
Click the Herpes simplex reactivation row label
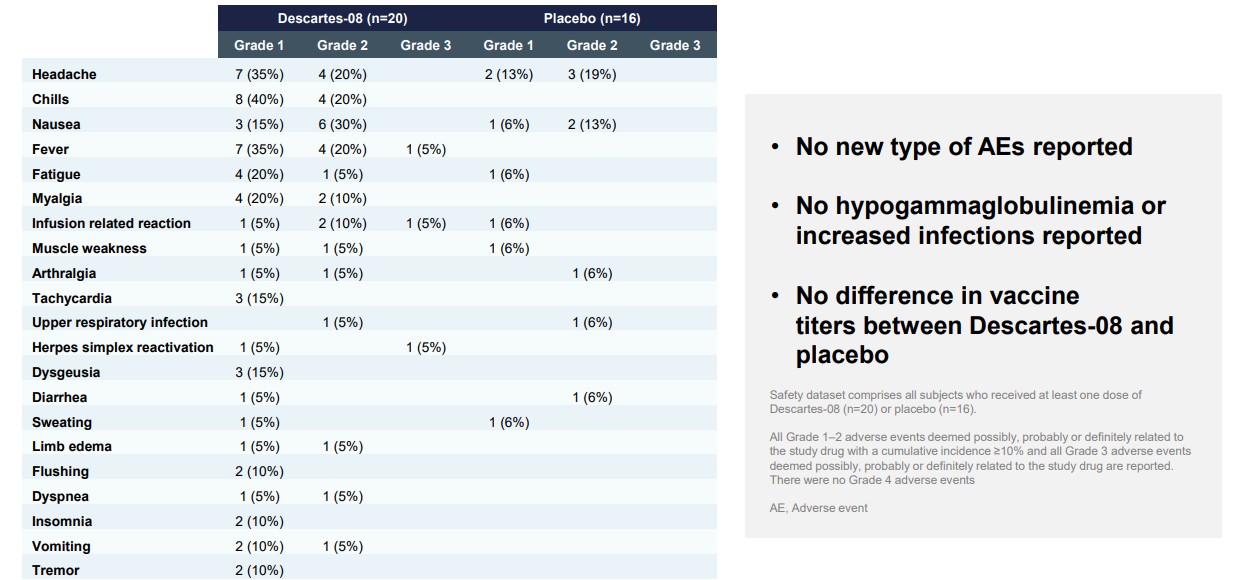(x=122, y=347)
